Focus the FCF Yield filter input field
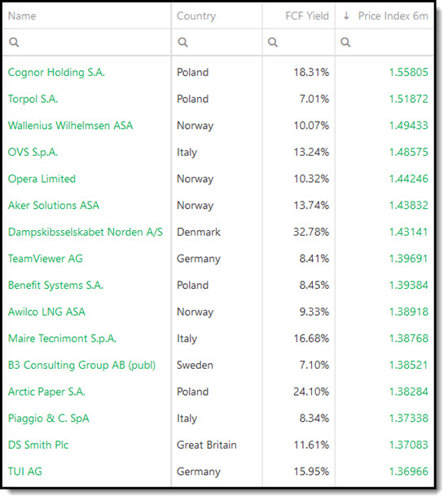Image resolution: width=448 pixels, height=500 pixels. tap(299, 42)
